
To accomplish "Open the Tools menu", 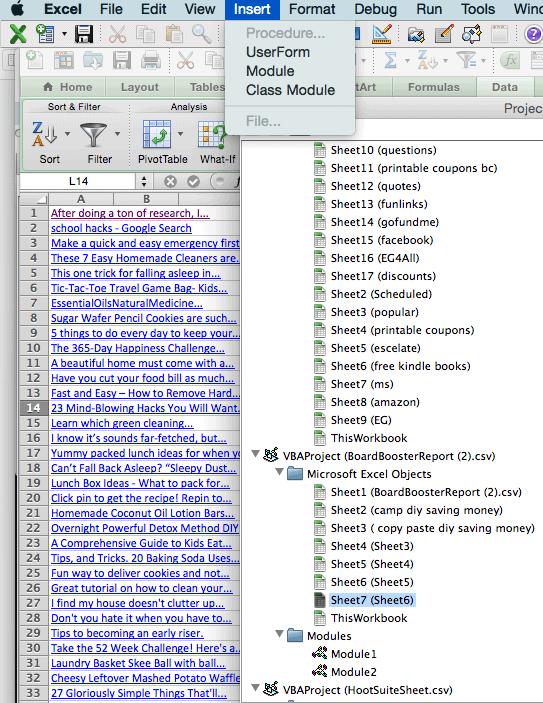I will click(478, 9).
